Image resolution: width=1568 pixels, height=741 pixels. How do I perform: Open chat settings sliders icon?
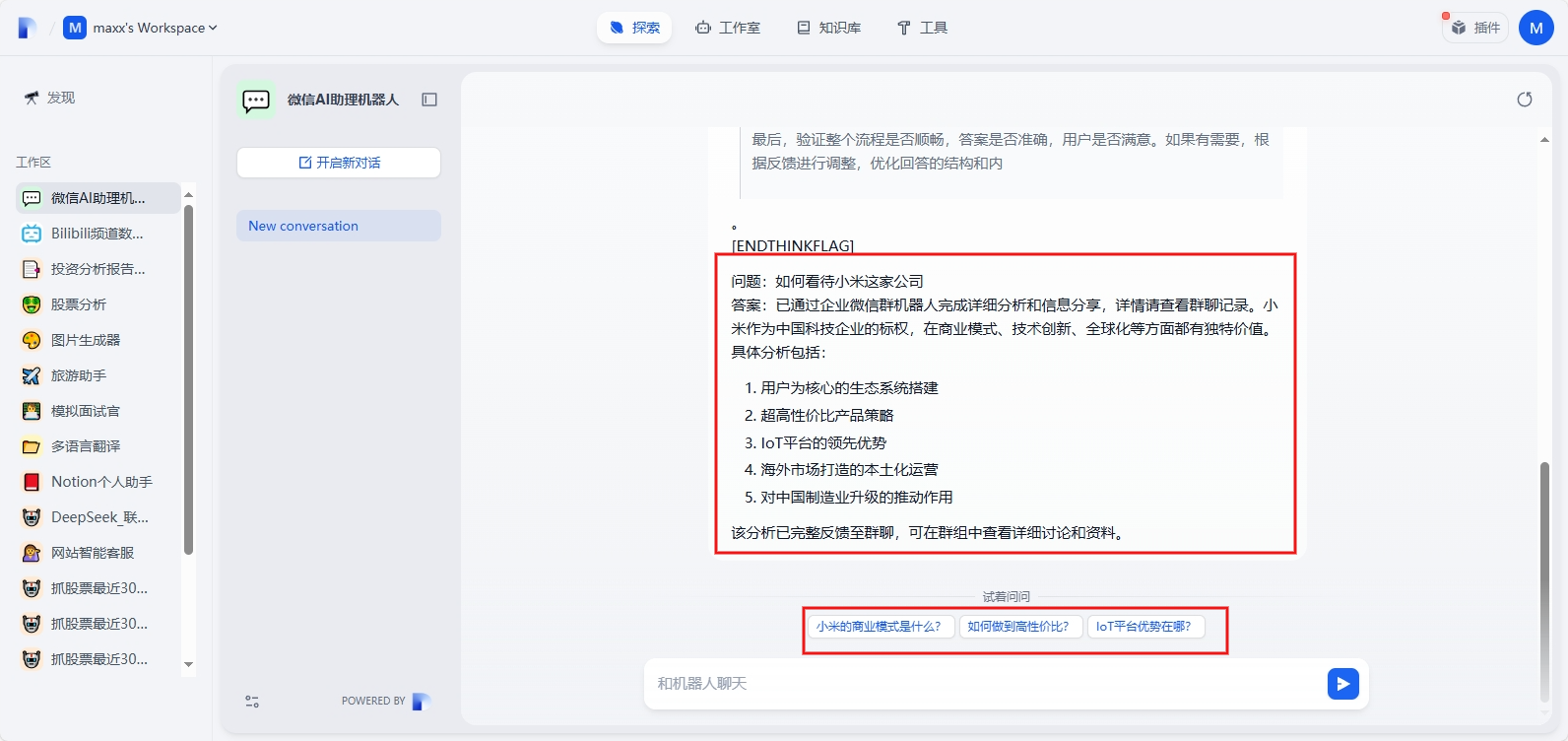click(252, 702)
